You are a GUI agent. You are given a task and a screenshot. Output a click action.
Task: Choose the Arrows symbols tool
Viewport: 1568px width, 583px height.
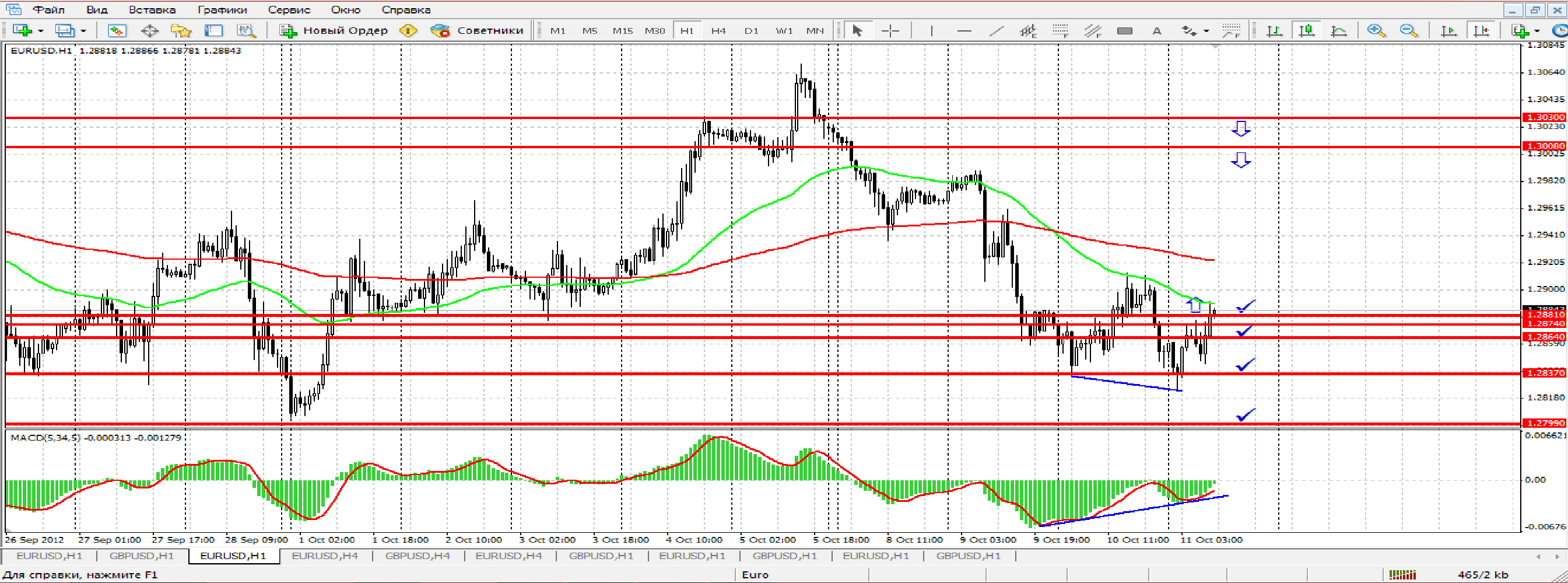1189,30
